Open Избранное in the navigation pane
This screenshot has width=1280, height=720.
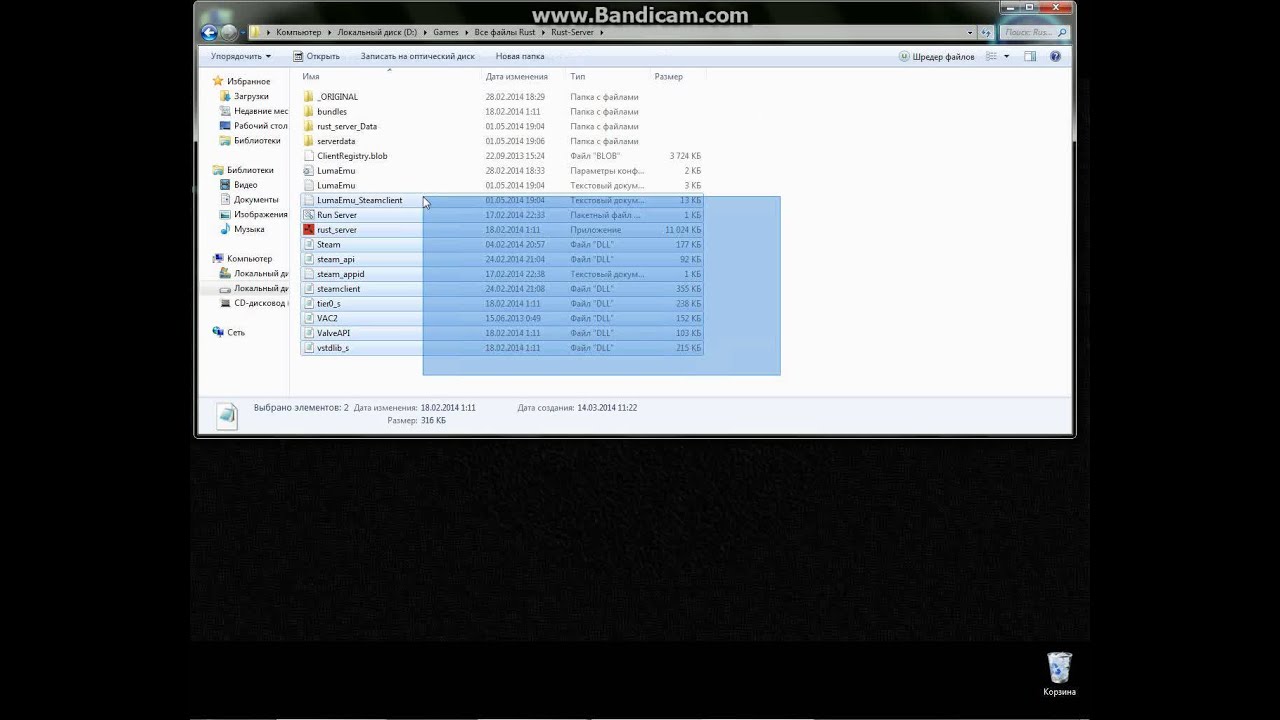point(248,81)
